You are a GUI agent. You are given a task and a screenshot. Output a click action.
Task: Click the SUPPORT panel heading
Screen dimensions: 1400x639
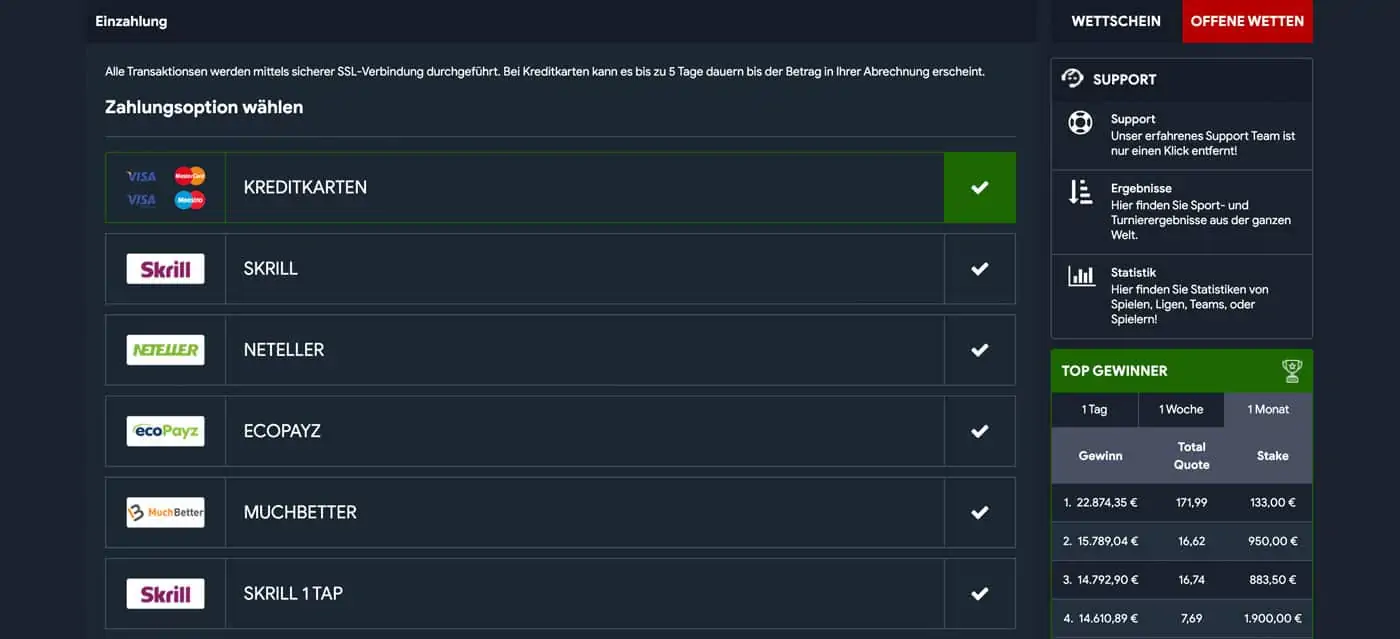tap(1124, 79)
